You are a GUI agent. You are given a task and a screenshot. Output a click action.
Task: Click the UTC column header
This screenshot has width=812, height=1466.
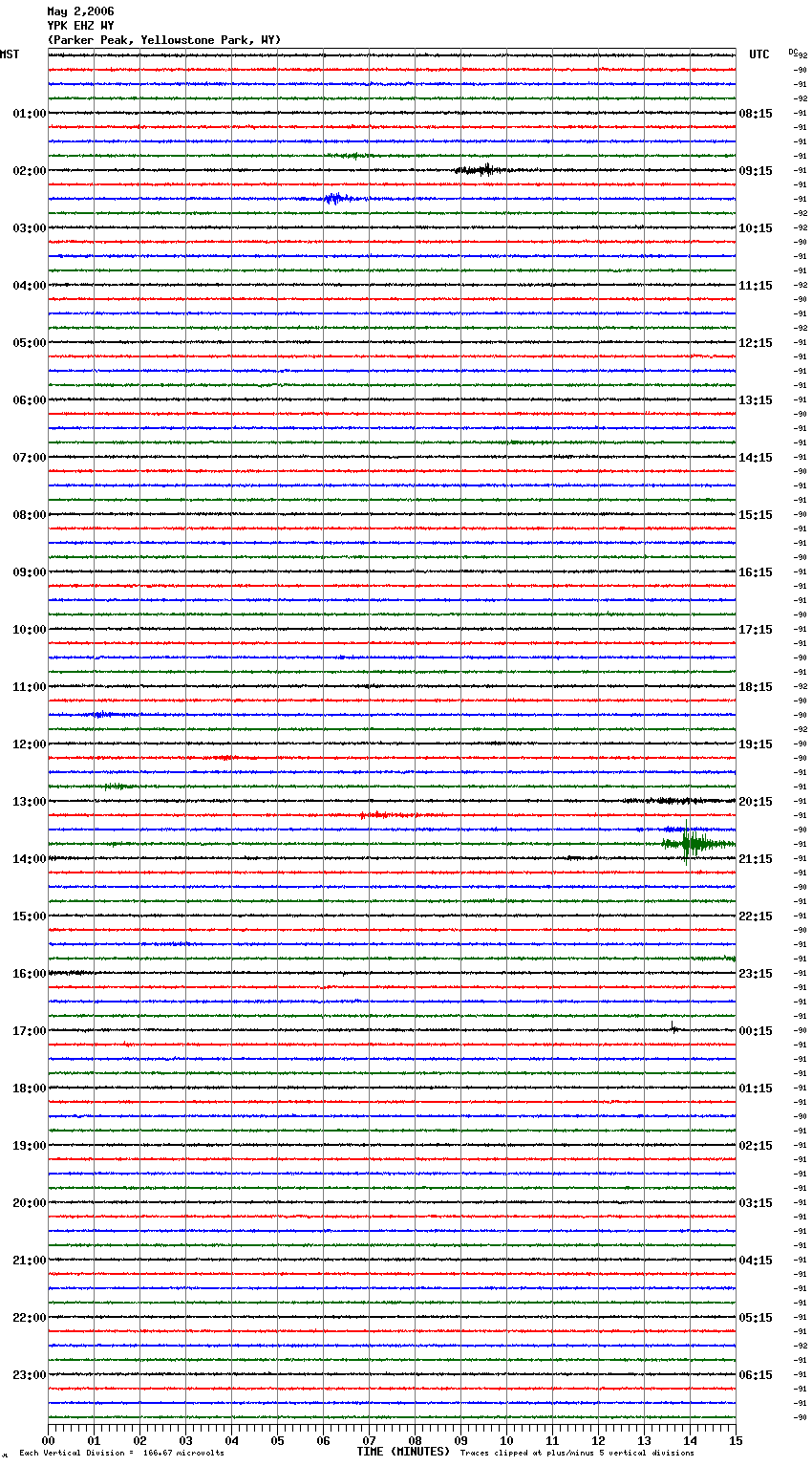coord(759,54)
